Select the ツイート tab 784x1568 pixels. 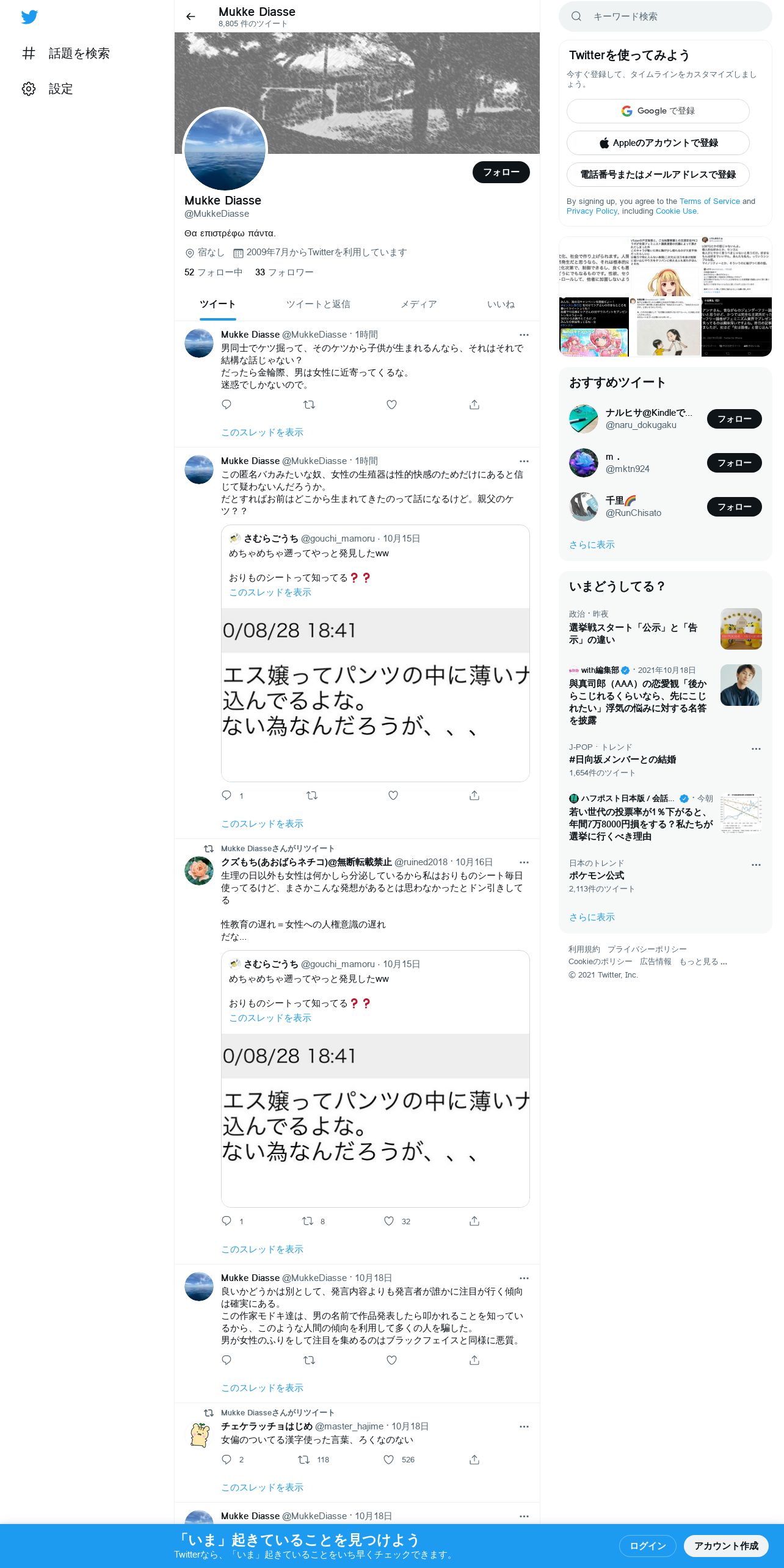(x=217, y=304)
